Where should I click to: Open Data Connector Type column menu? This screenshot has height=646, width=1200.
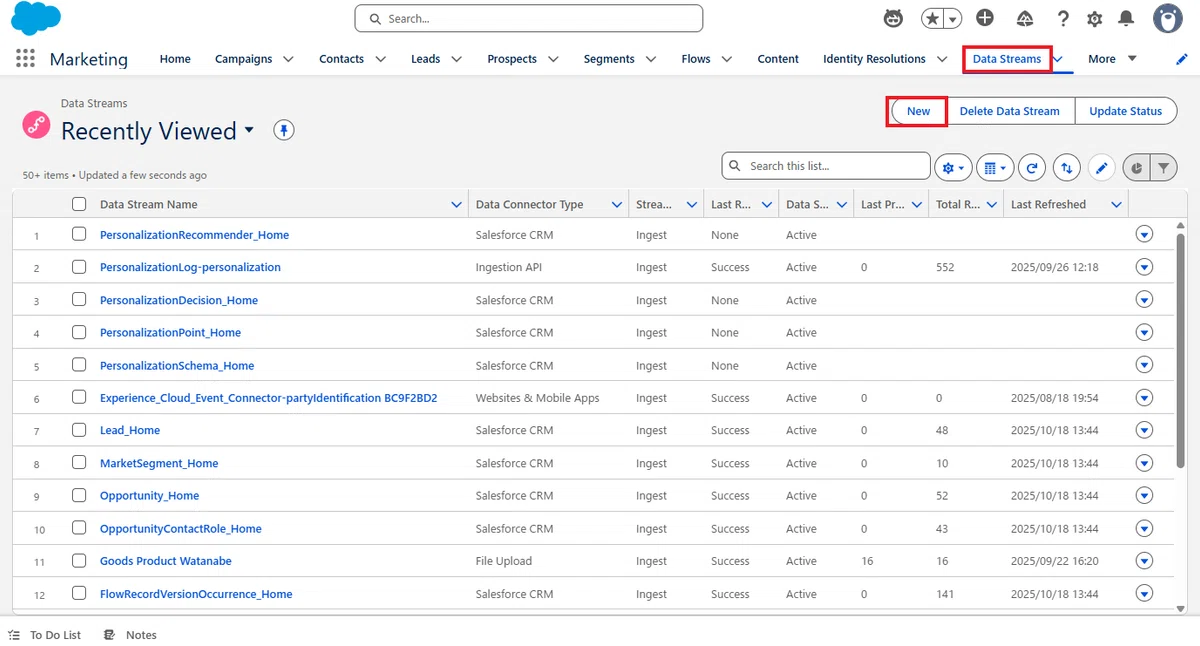[x=617, y=204]
